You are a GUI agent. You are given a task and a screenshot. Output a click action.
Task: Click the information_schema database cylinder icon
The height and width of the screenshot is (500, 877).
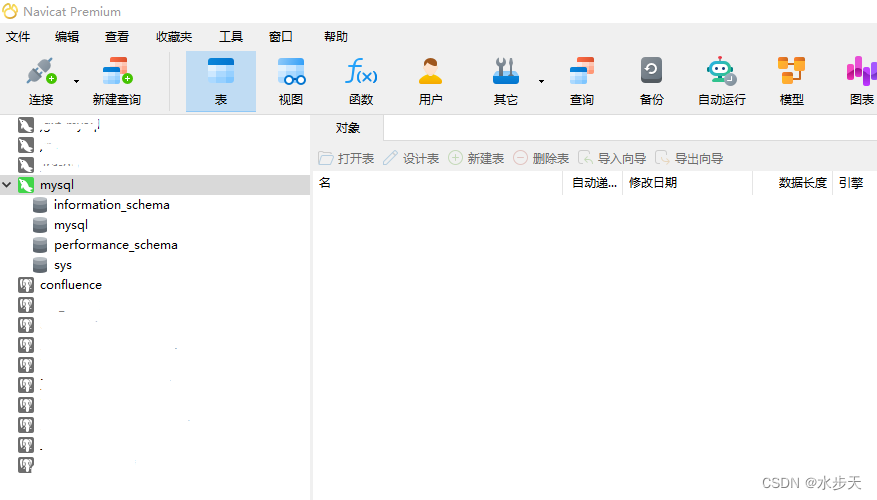tap(40, 205)
